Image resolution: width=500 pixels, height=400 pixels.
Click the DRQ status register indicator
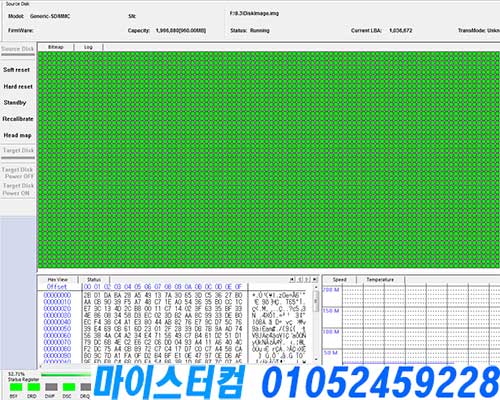85,387
